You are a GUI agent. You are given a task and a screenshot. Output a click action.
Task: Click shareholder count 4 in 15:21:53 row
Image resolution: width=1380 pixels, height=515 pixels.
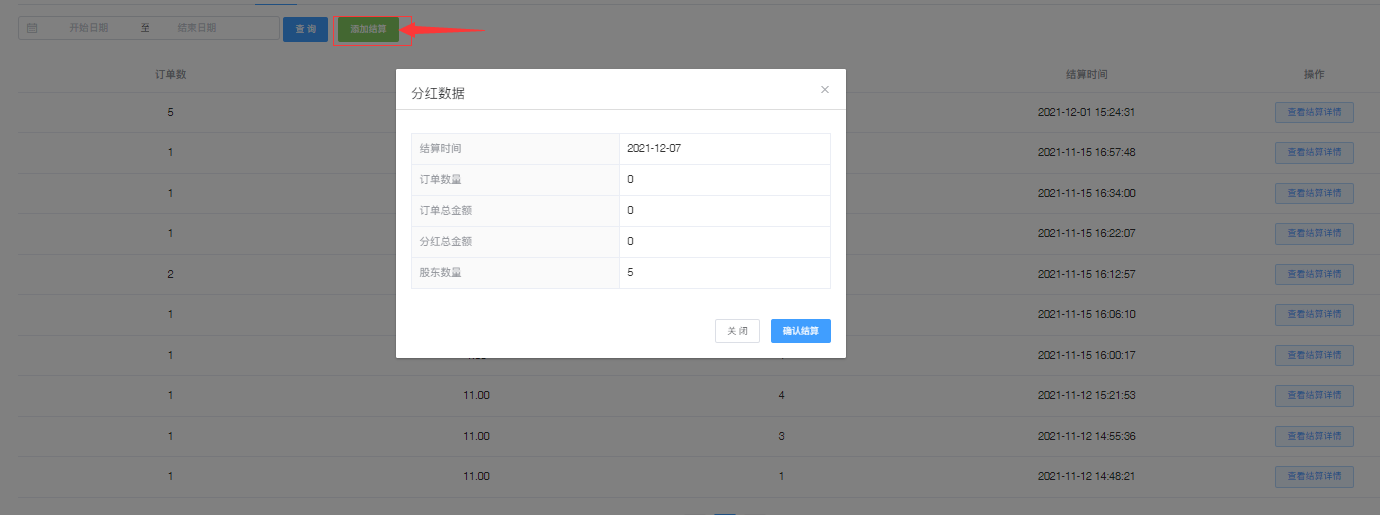click(x=782, y=395)
